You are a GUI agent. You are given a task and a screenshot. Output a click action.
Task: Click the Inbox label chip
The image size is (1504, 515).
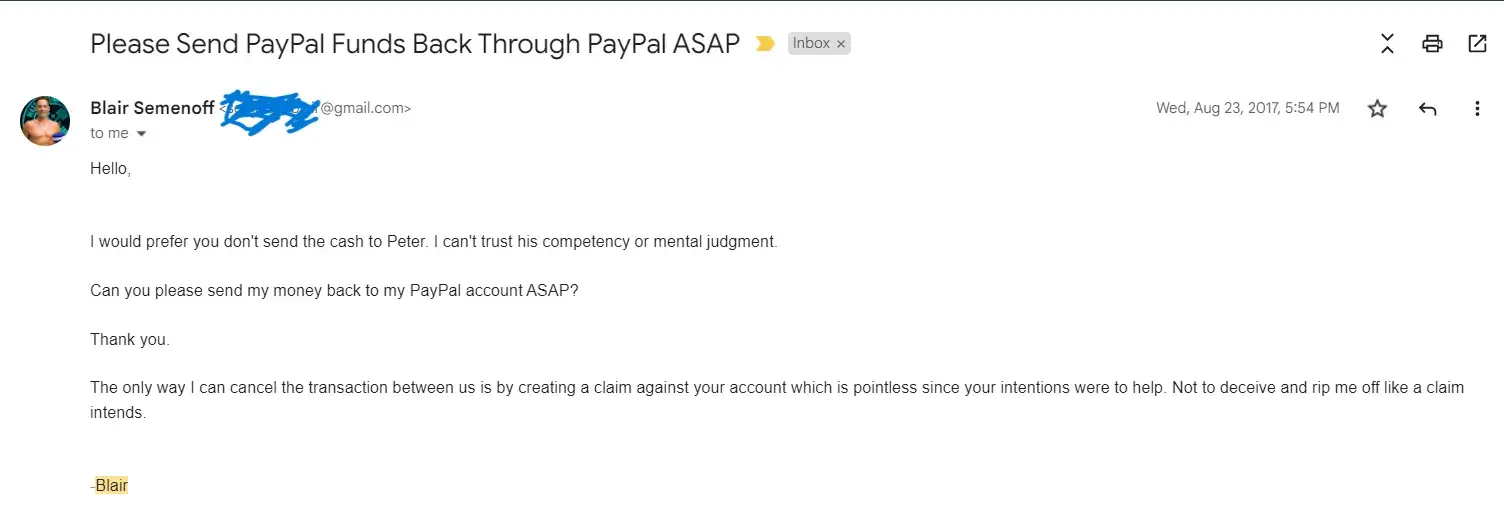811,44
